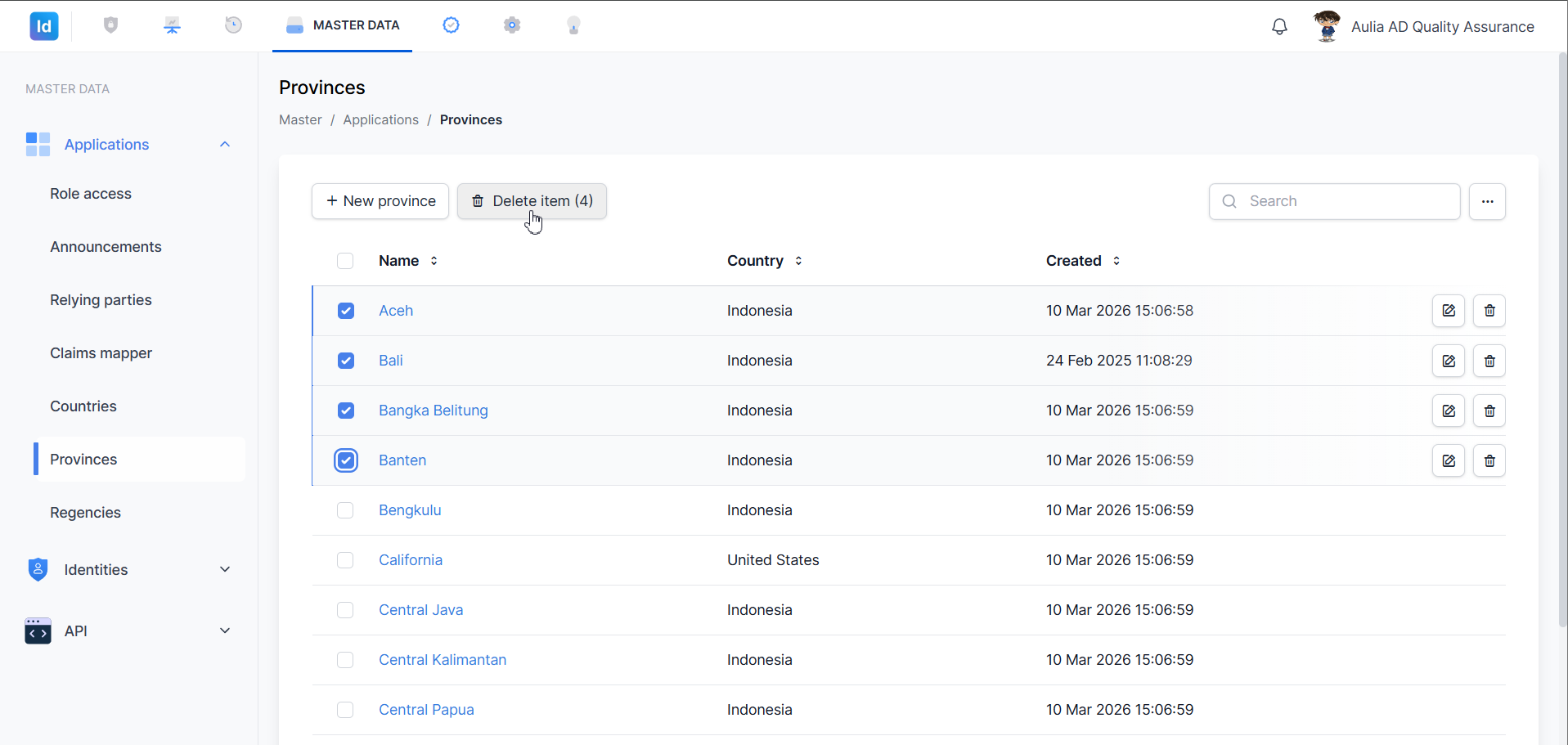Screen dimensions: 1568x745
Task: Open the more options ellipsis button
Action: pos(1487,201)
